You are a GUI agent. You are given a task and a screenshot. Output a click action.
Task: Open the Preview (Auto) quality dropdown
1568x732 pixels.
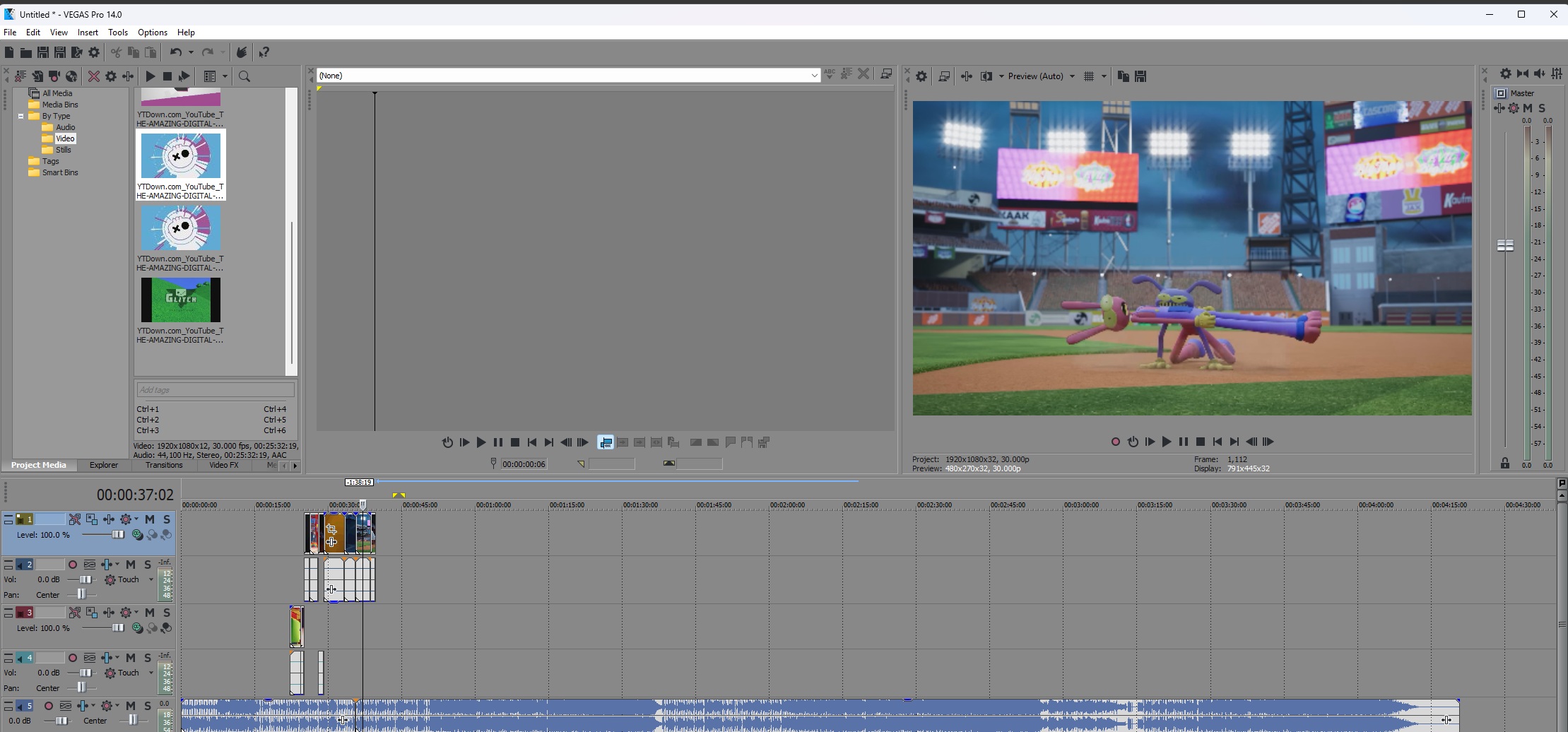click(1072, 76)
